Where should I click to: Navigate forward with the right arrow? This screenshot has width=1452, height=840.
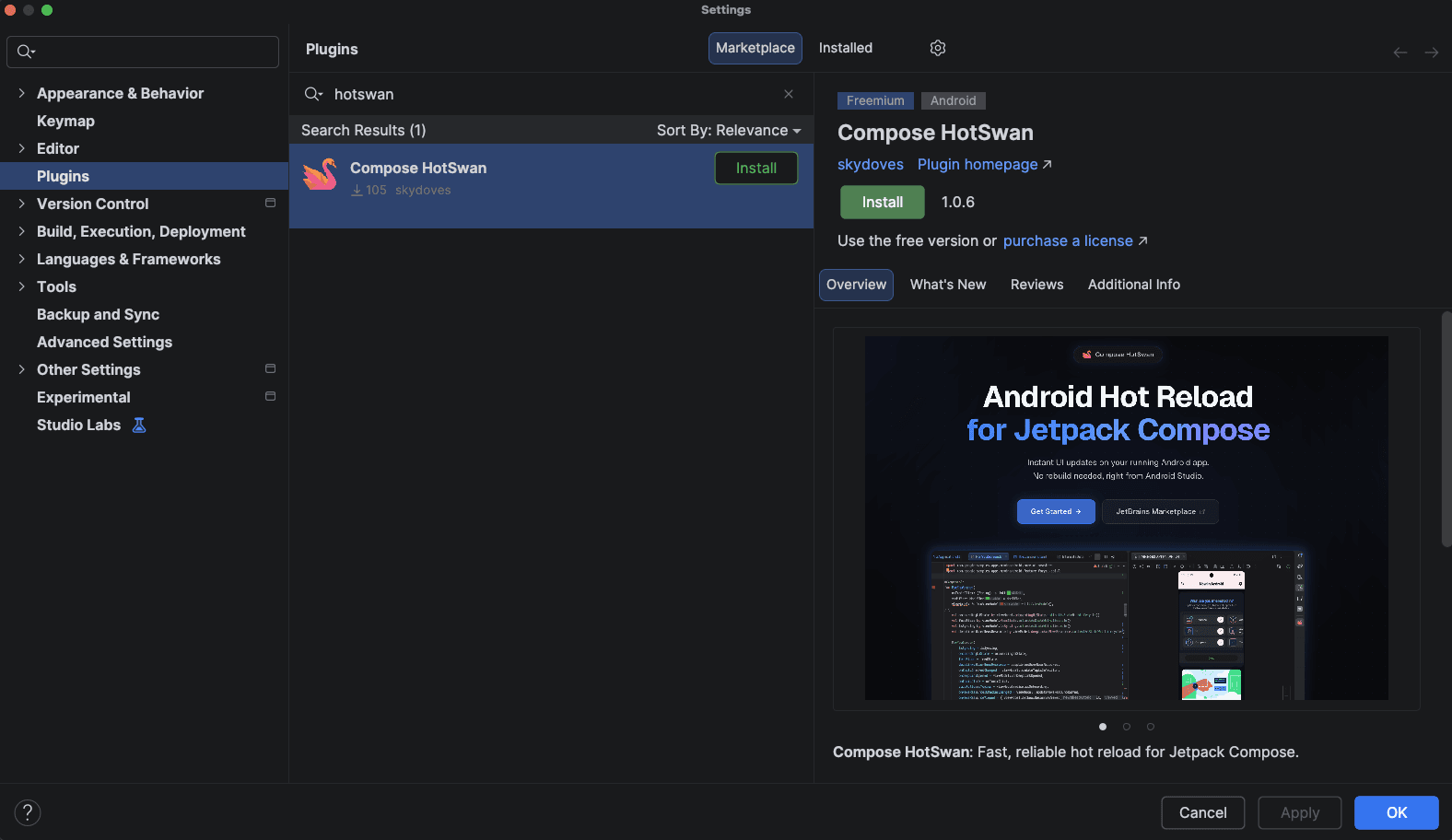click(1432, 52)
